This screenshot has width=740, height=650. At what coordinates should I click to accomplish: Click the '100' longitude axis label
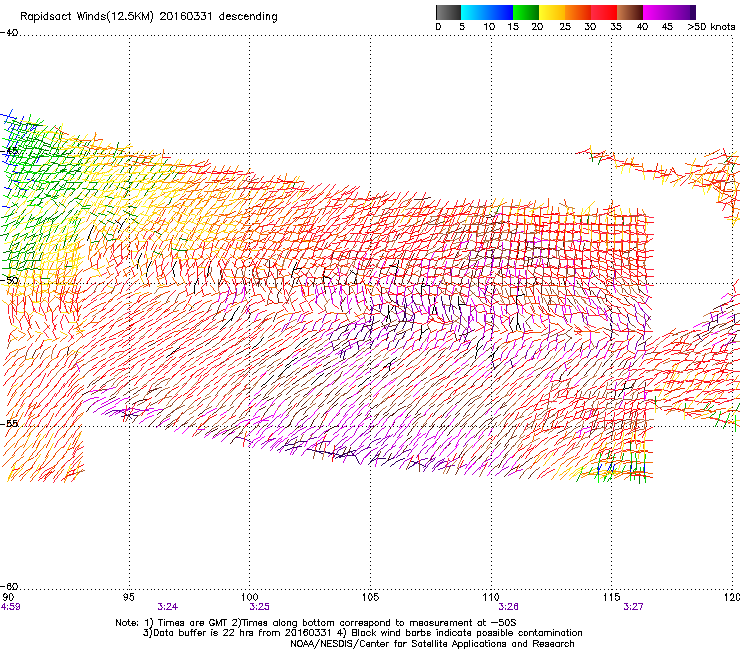[250, 598]
